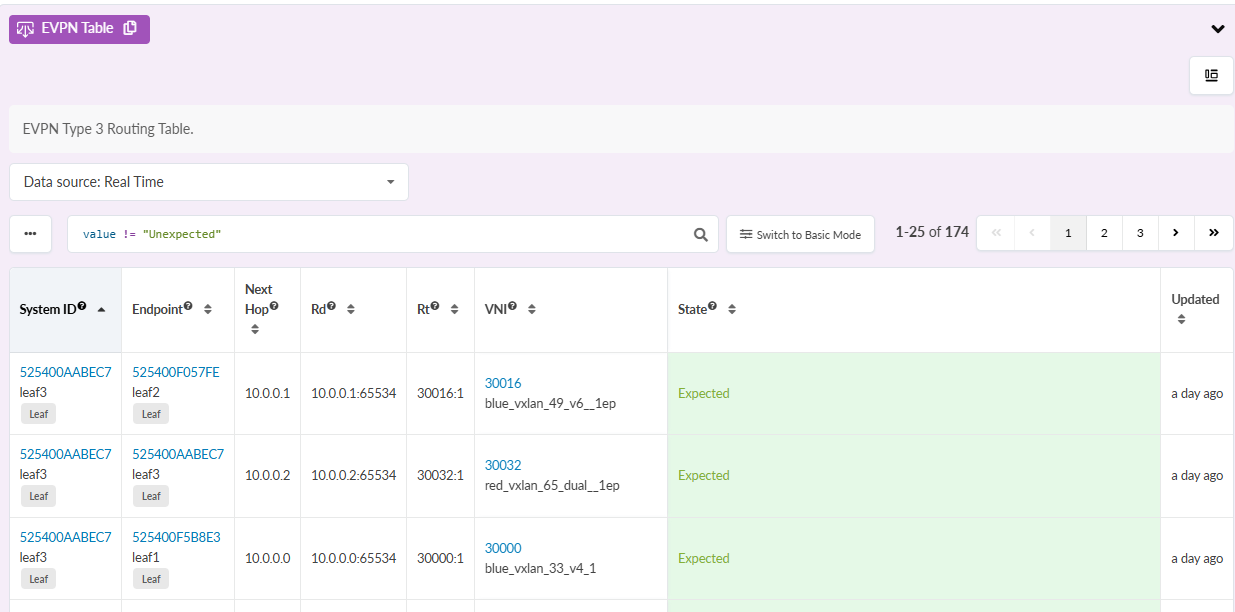The width and height of the screenshot is (1235, 612).
Task: Copy the EVPN Table widget via duplicate icon
Action: (130, 28)
